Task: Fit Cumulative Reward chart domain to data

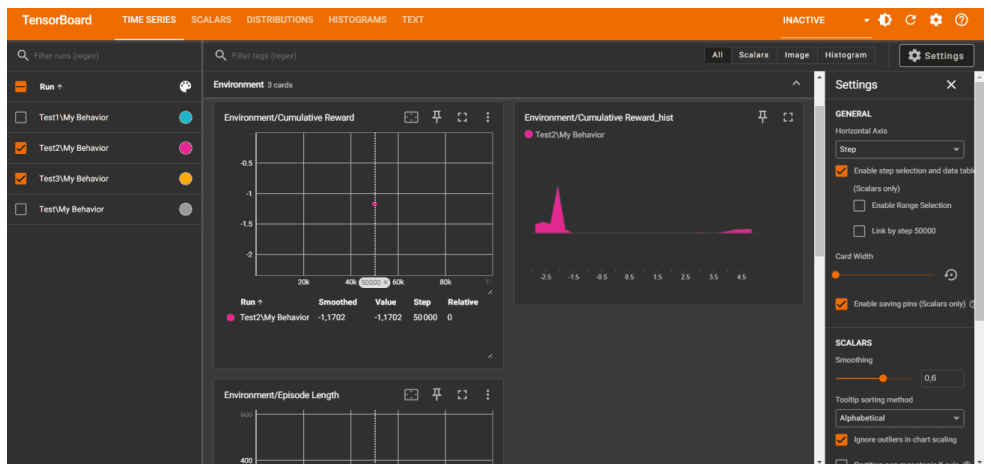Action: 411,117
